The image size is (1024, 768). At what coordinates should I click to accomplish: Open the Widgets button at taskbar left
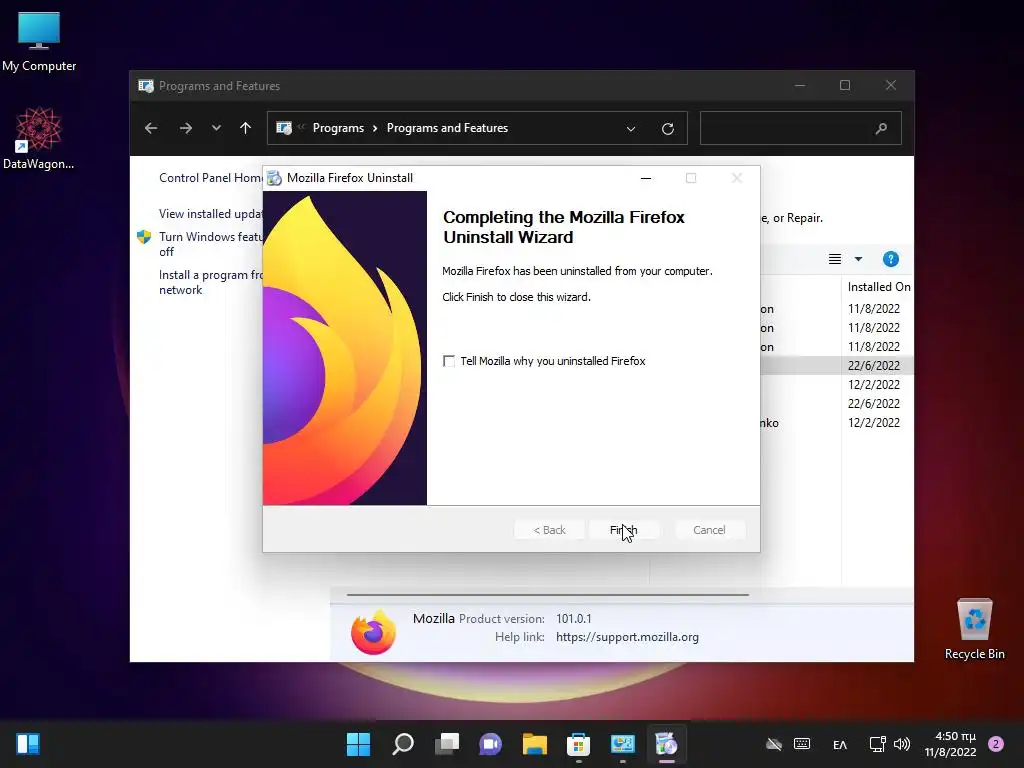28,744
